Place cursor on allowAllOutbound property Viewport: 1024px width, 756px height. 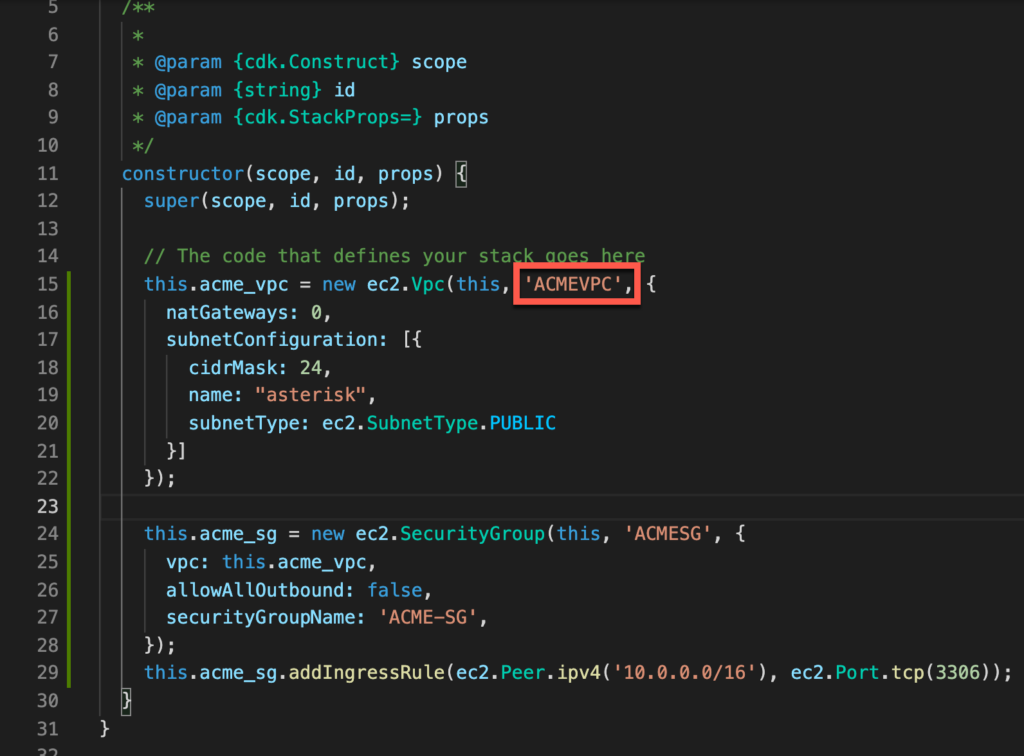255,590
